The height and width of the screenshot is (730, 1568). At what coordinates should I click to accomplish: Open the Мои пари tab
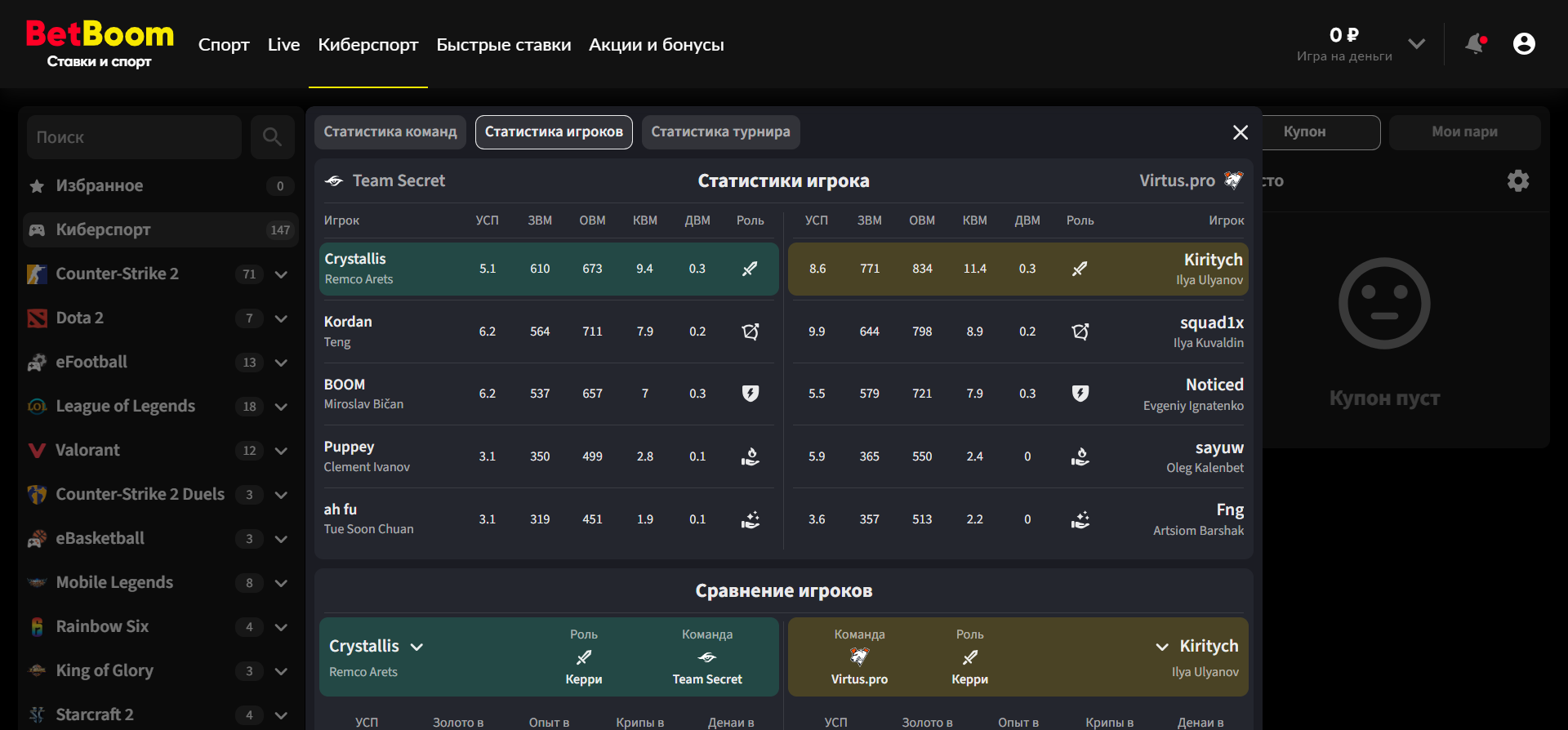coord(1464,132)
